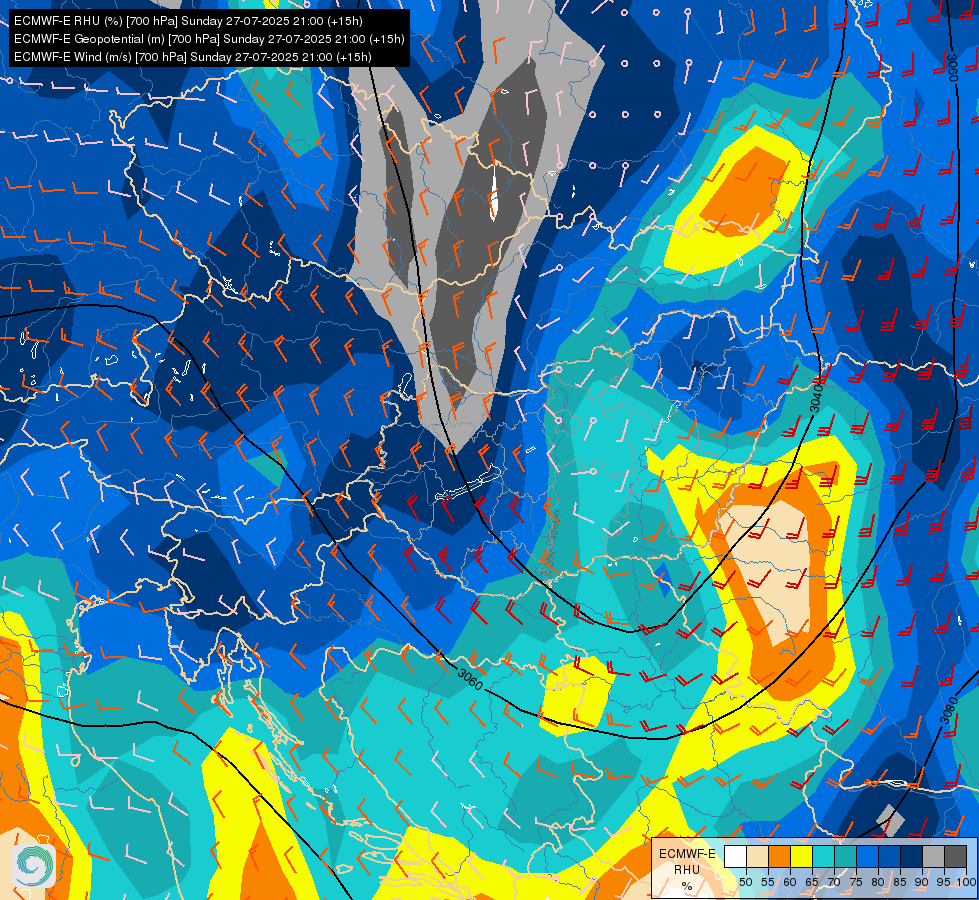Viewport: 979px width, 900px height.
Task: Select the ECMWF-E Geopotential title line
Action: (209, 39)
